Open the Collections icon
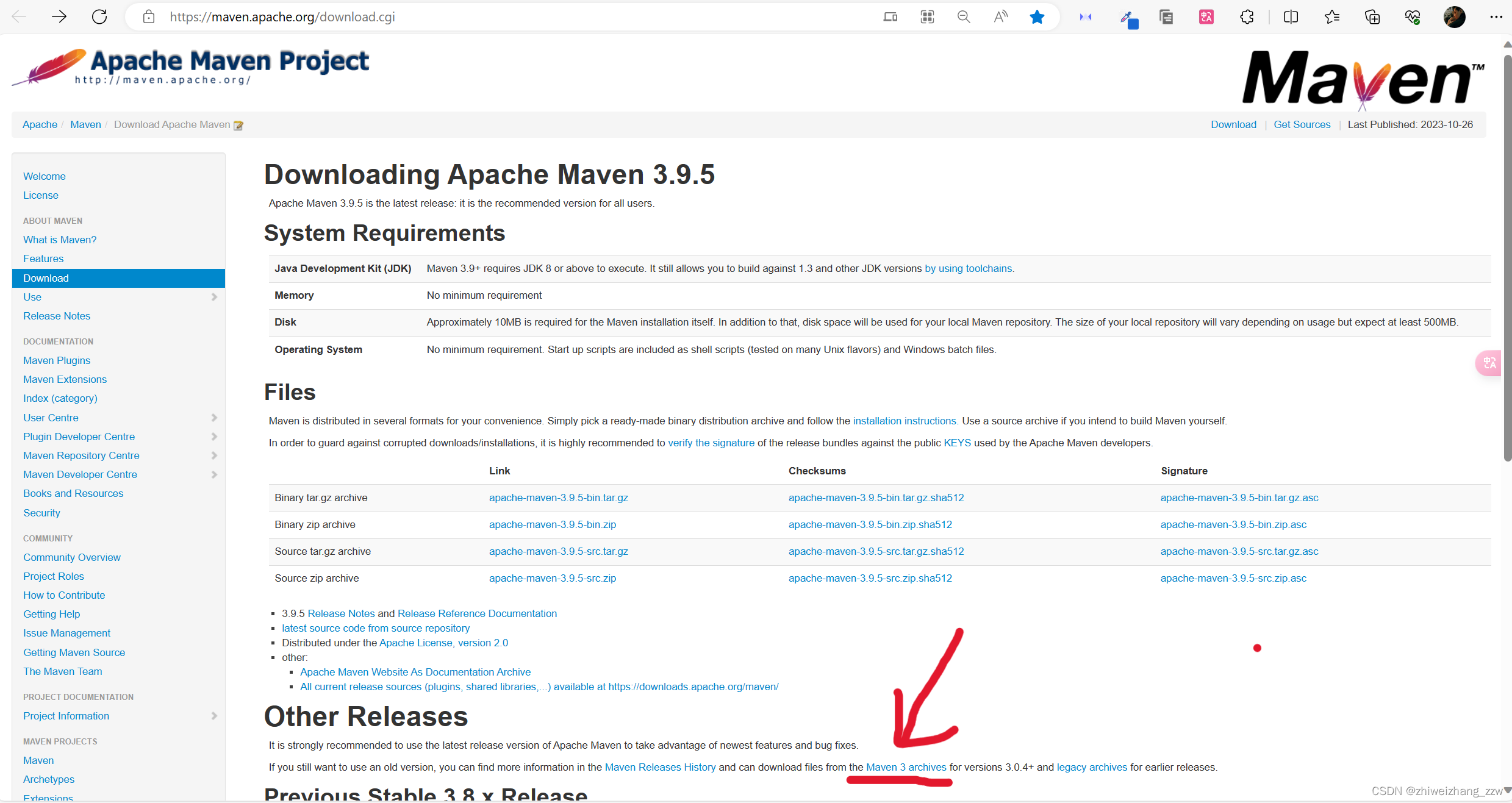This screenshot has width=1512, height=803. click(x=1372, y=16)
